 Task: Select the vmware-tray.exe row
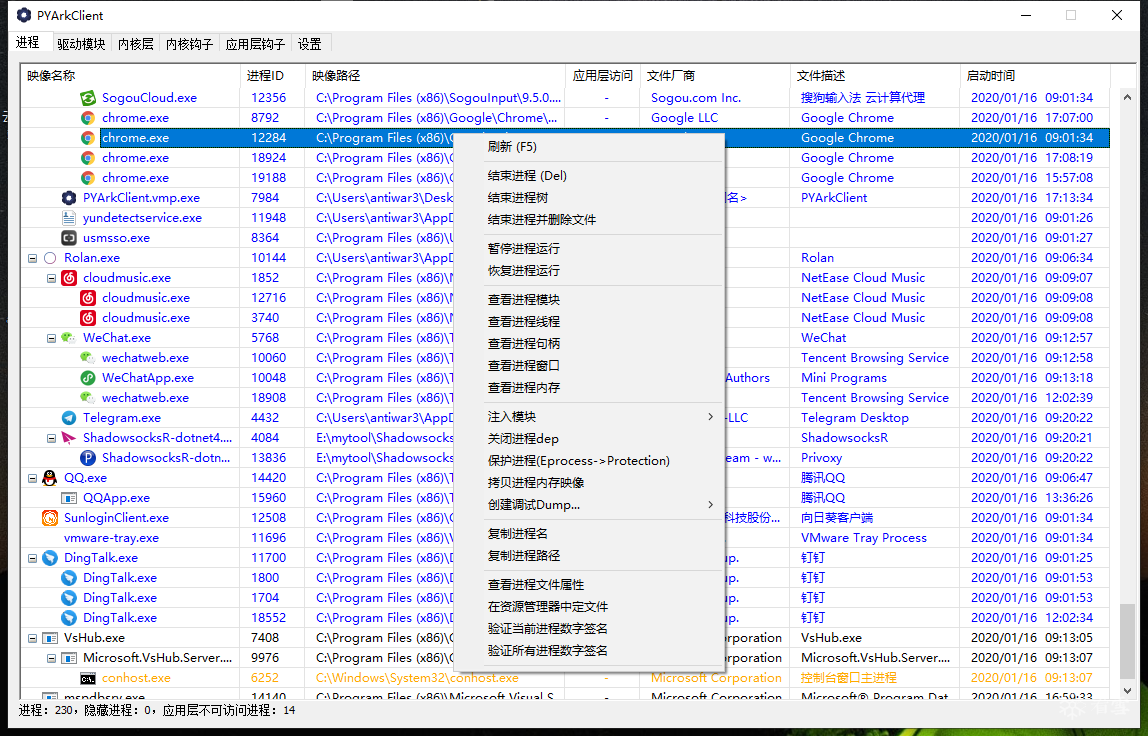point(565,538)
